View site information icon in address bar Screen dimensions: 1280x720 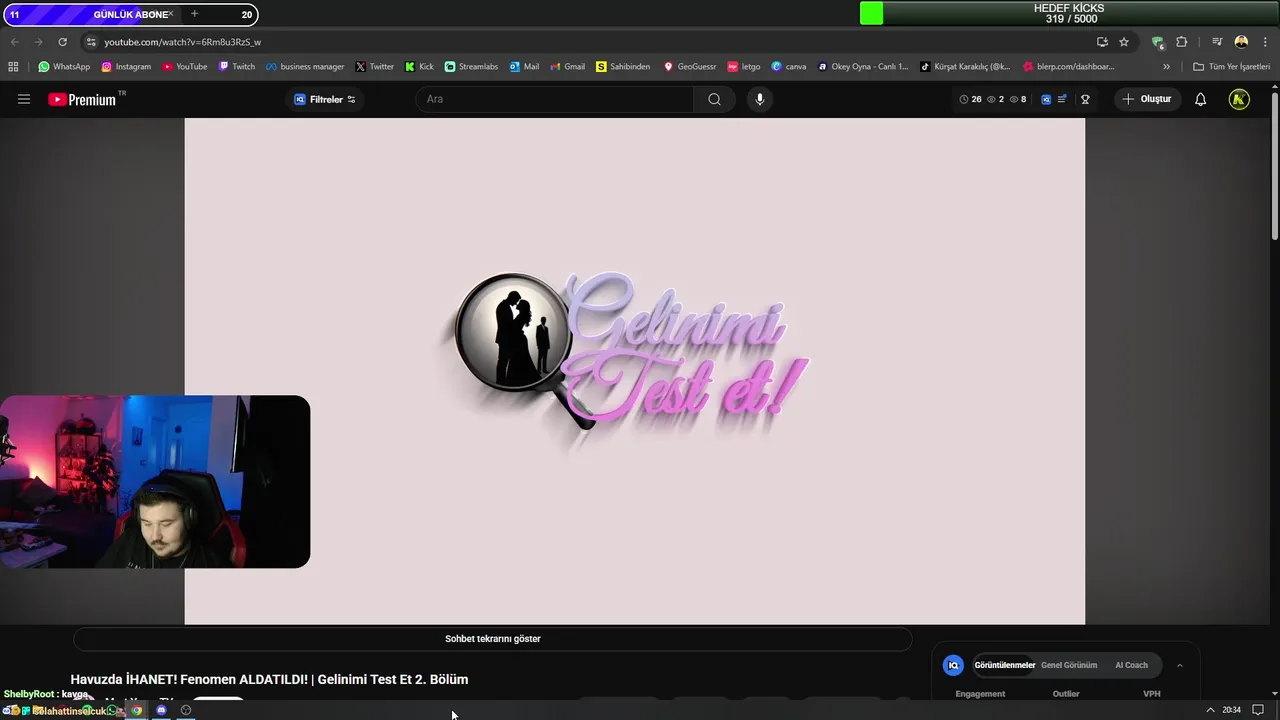(91, 42)
